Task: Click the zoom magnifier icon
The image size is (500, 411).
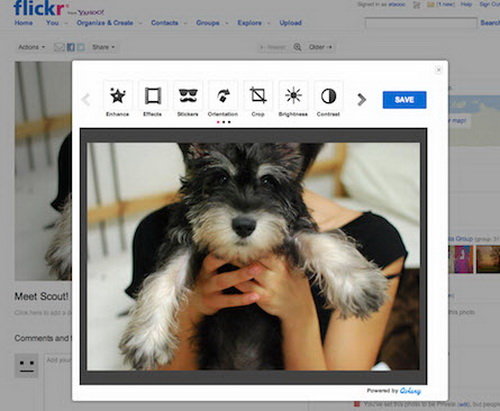Action: (x=297, y=47)
